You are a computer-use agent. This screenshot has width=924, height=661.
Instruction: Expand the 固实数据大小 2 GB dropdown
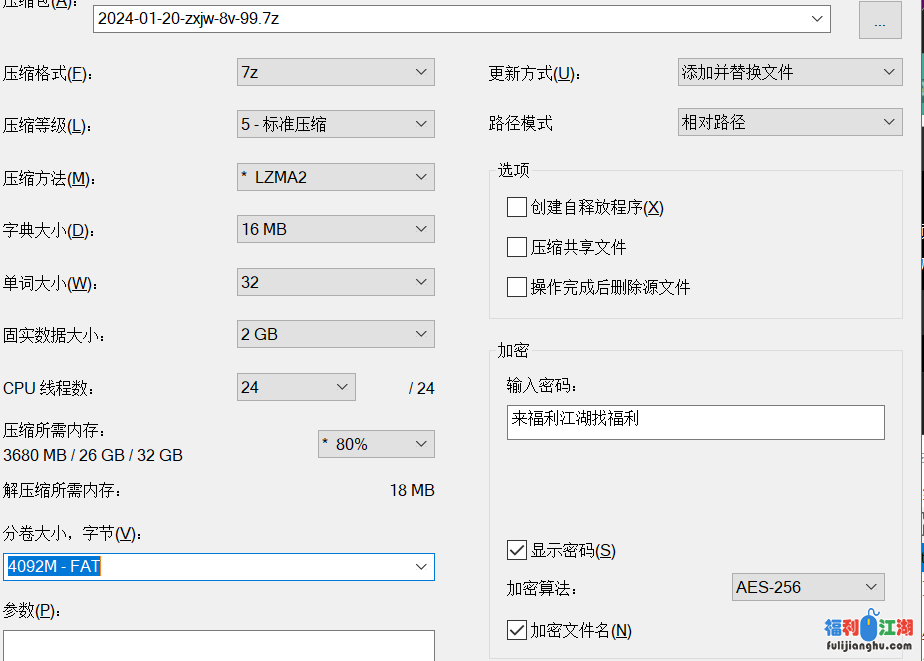pyautogui.click(x=335, y=334)
